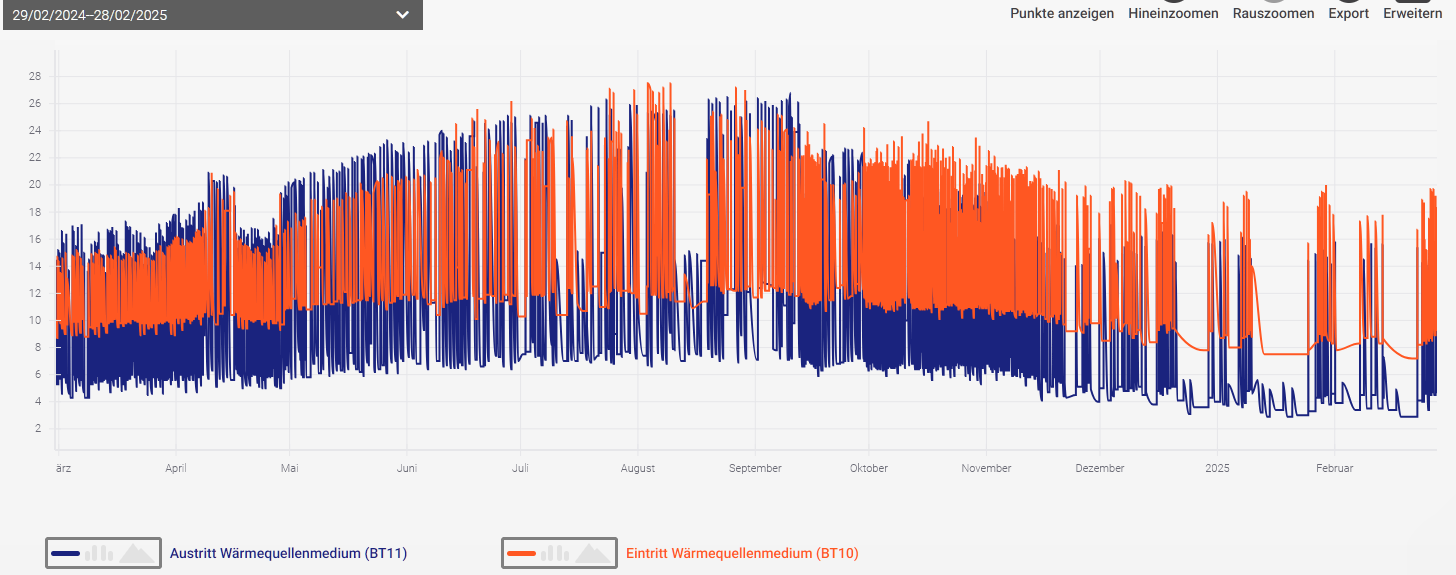Select the 2025 marker on the x-axis
The image size is (1456, 575).
pyautogui.click(x=1217, y=468)
